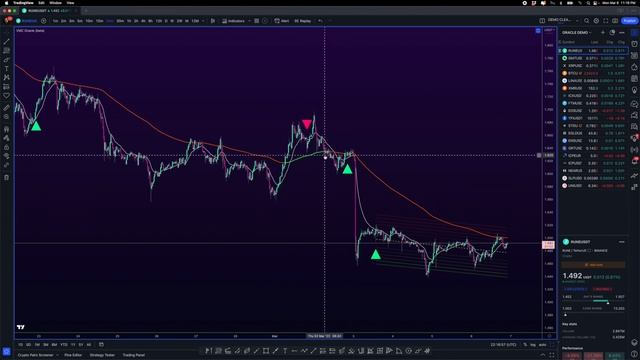Select the XRPUSDT watchlist row
This screenshot has width=640, height=360.
pos(594,66)
